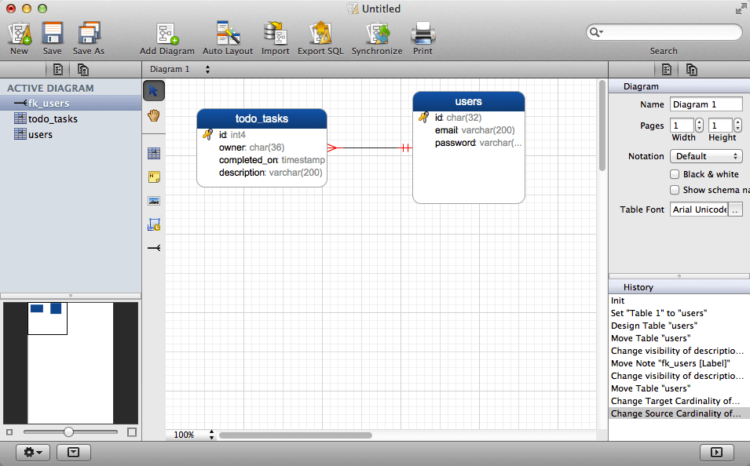Image resolution: width=750 pixels, height=466 pixels.
Task: Select the image tool in palette
Action: [x=154, y=201]
